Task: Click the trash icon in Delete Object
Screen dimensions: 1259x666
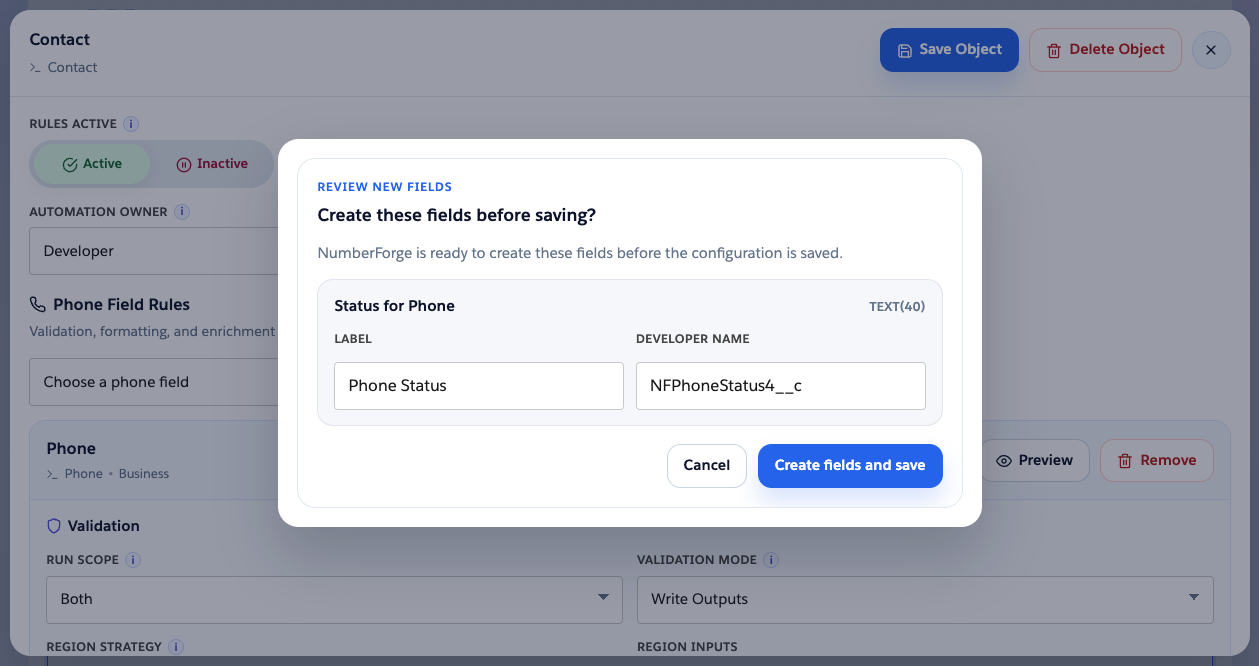Action: 1054,50
